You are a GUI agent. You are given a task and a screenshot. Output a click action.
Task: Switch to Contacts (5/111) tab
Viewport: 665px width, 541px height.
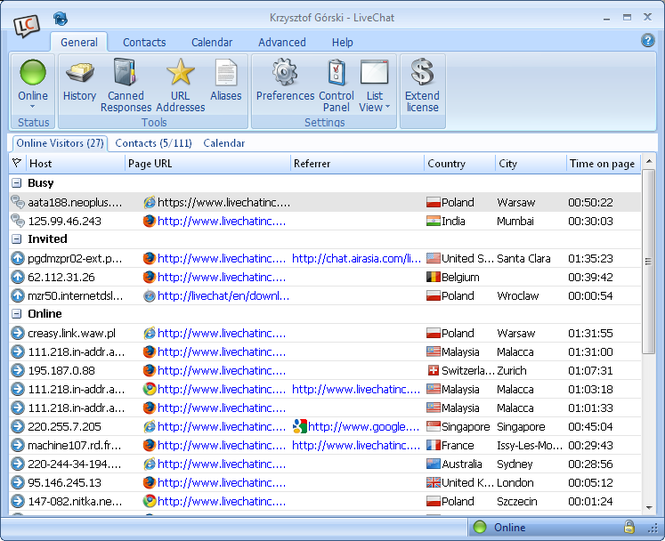154,143
